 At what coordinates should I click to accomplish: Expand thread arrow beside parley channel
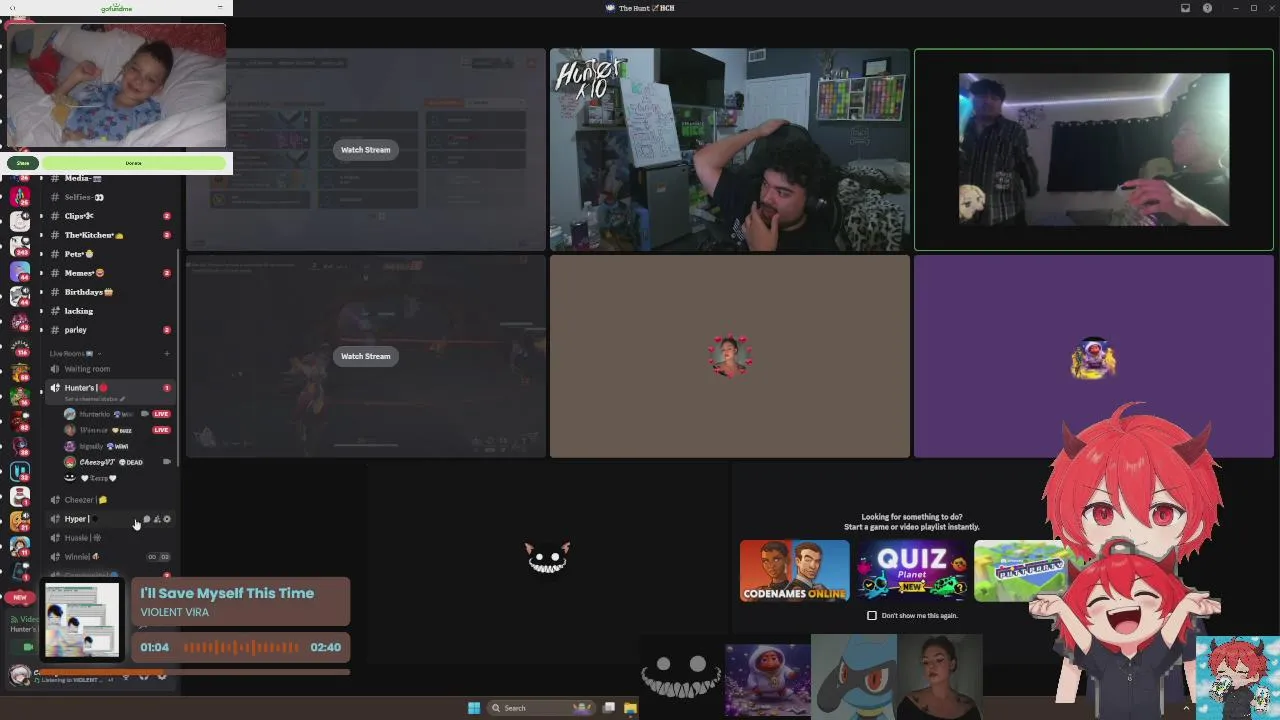41,330
